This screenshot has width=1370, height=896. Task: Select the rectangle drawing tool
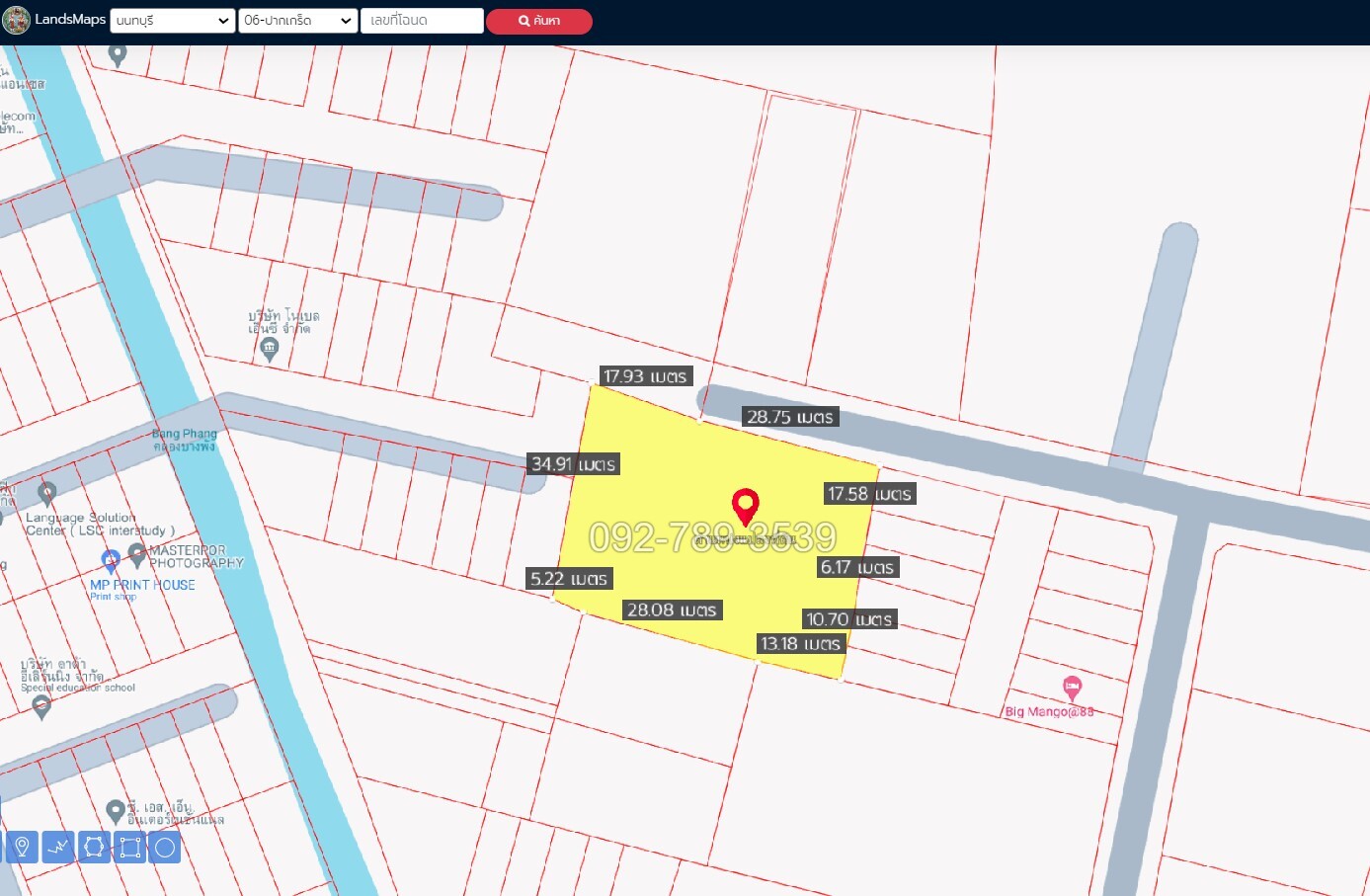129,847
